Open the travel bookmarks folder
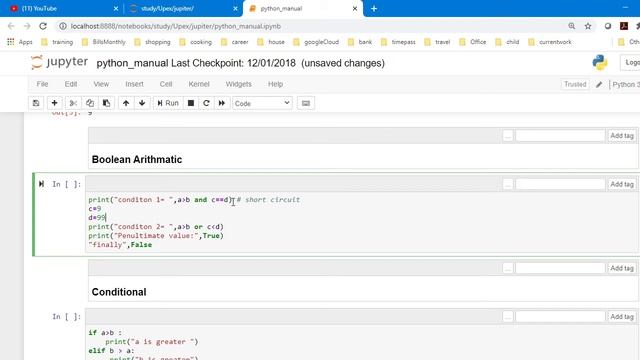The image size is (640, 360). click(x=437, y=42)
